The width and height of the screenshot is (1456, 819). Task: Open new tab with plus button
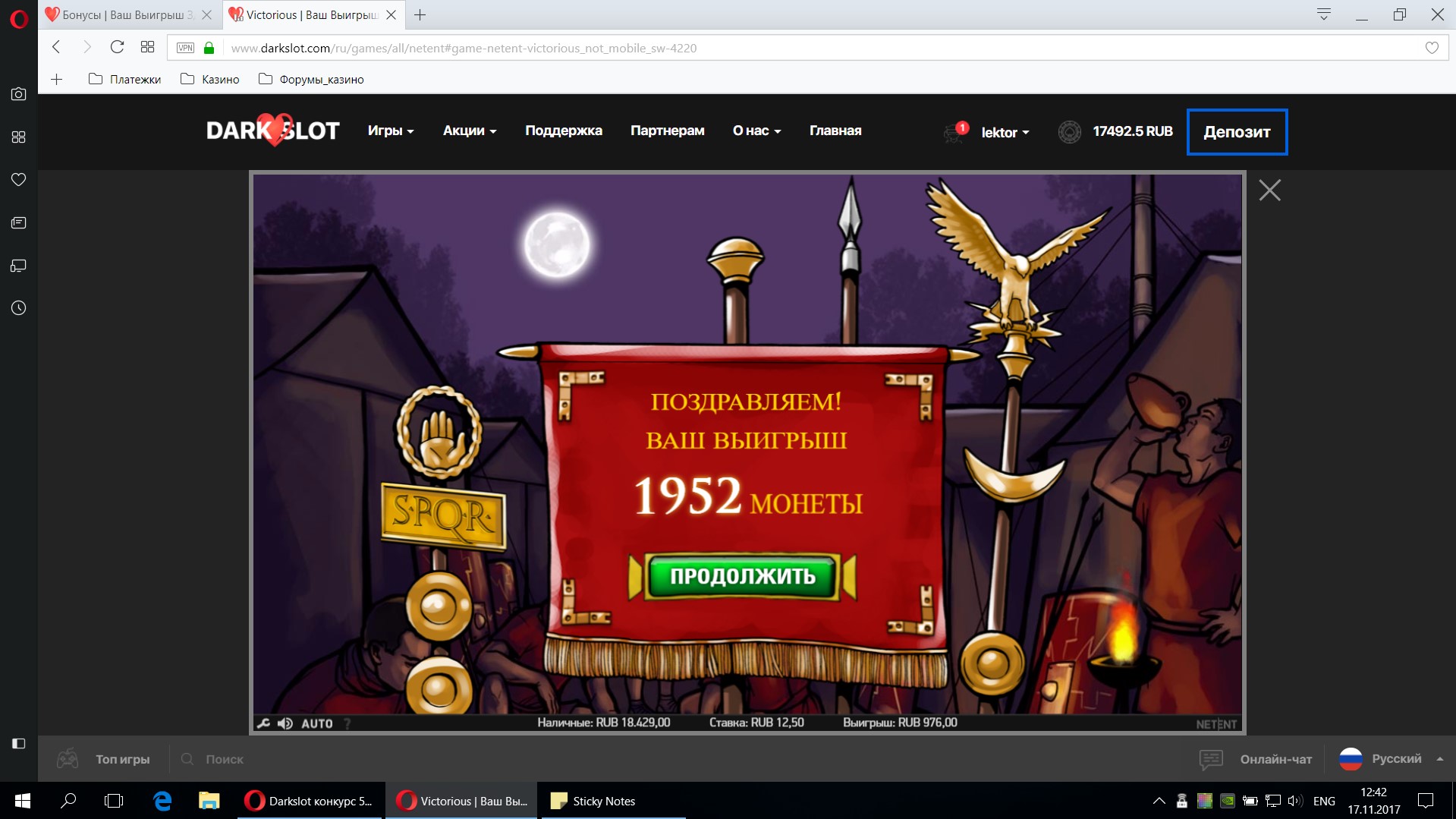coord(420,14)
